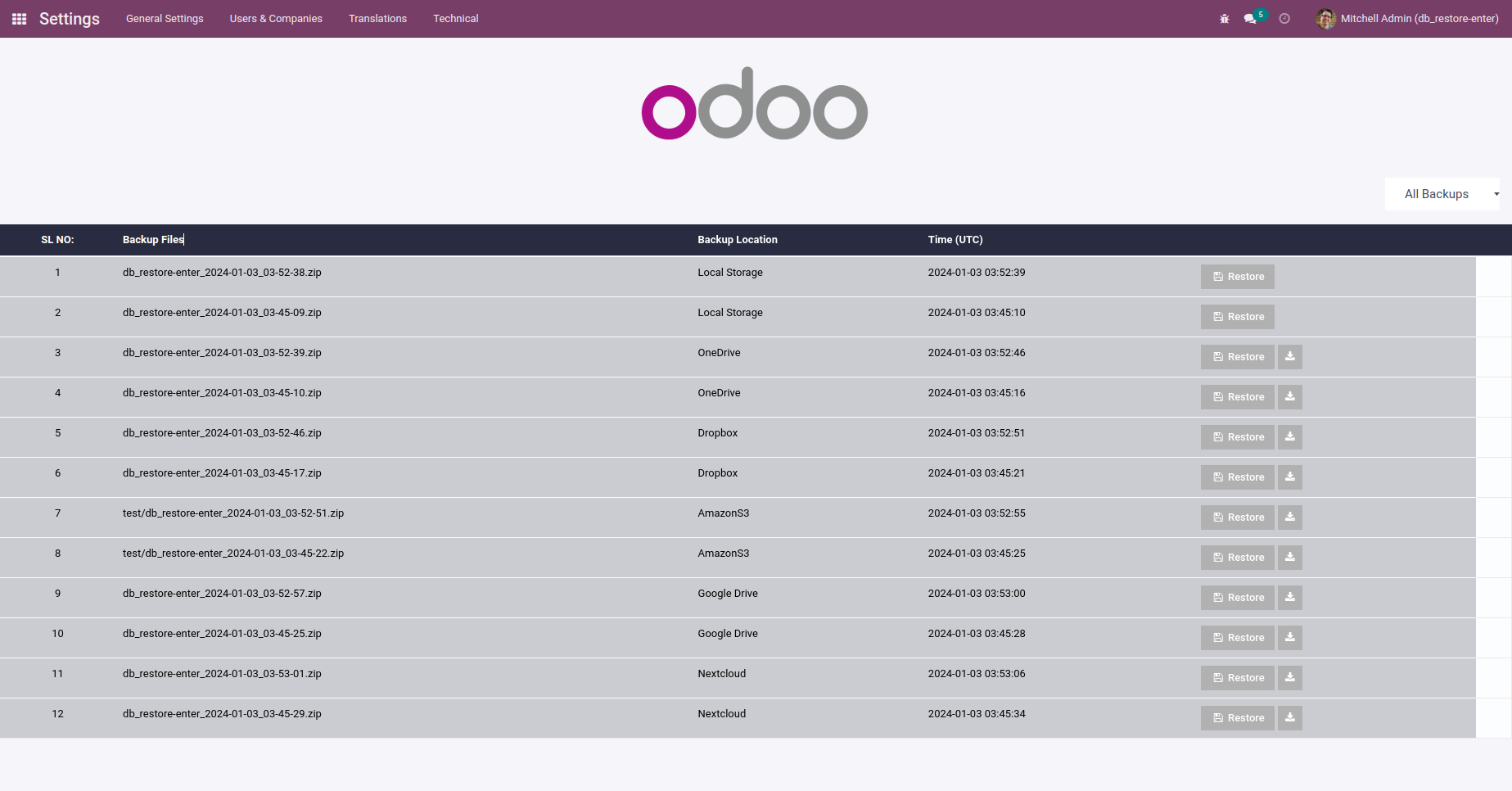Download the 03-45-10 OneDrive backup

1290,397
